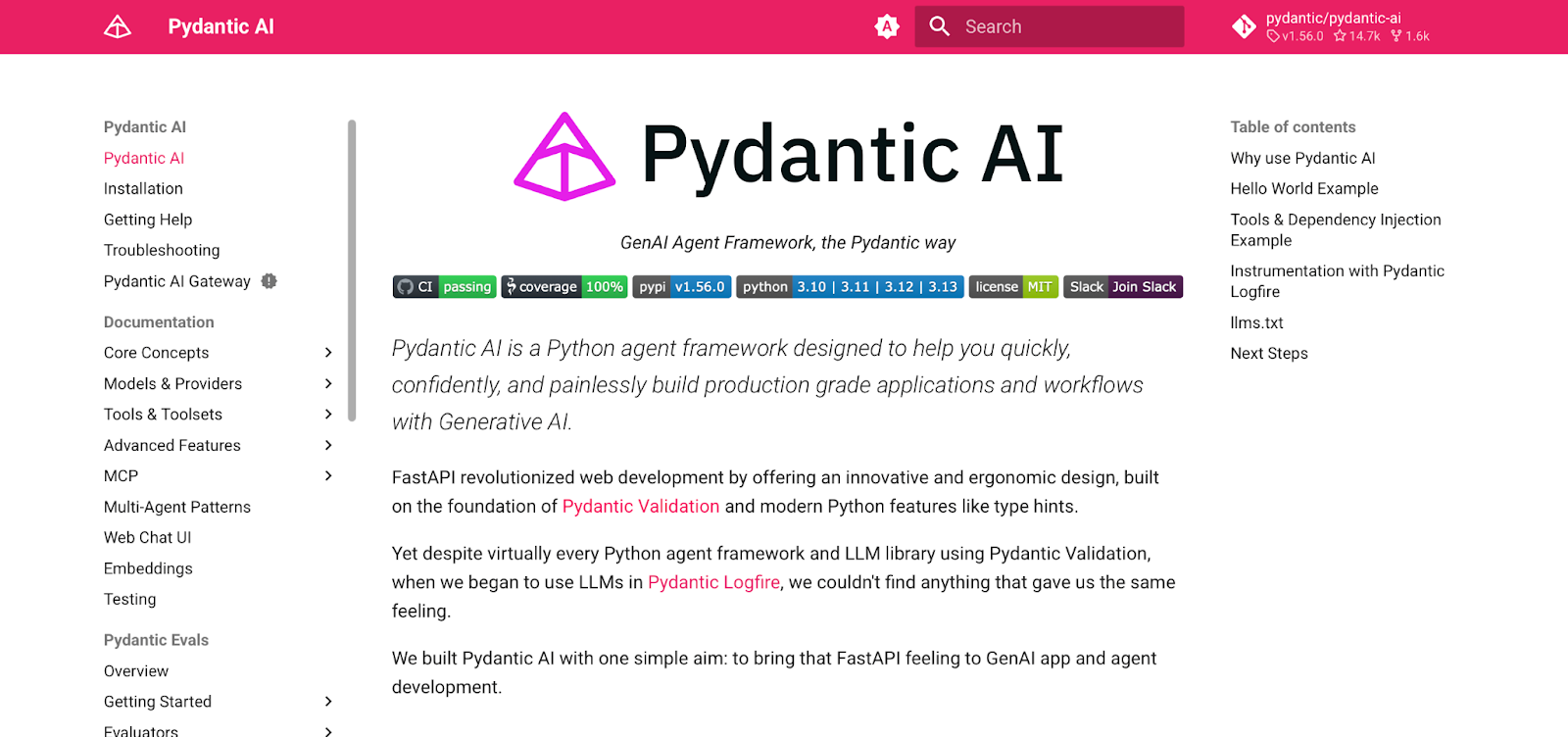Click the Slack Join Slack badge

(1123, 287)
